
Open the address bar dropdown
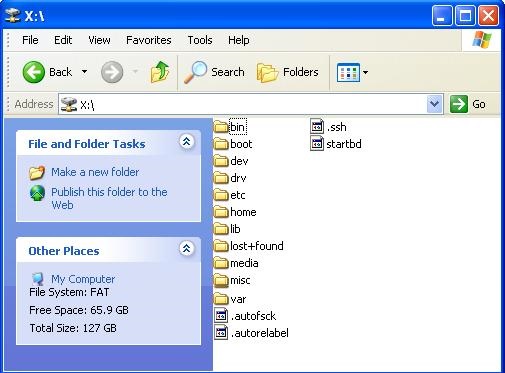click(x=434, y=104)
